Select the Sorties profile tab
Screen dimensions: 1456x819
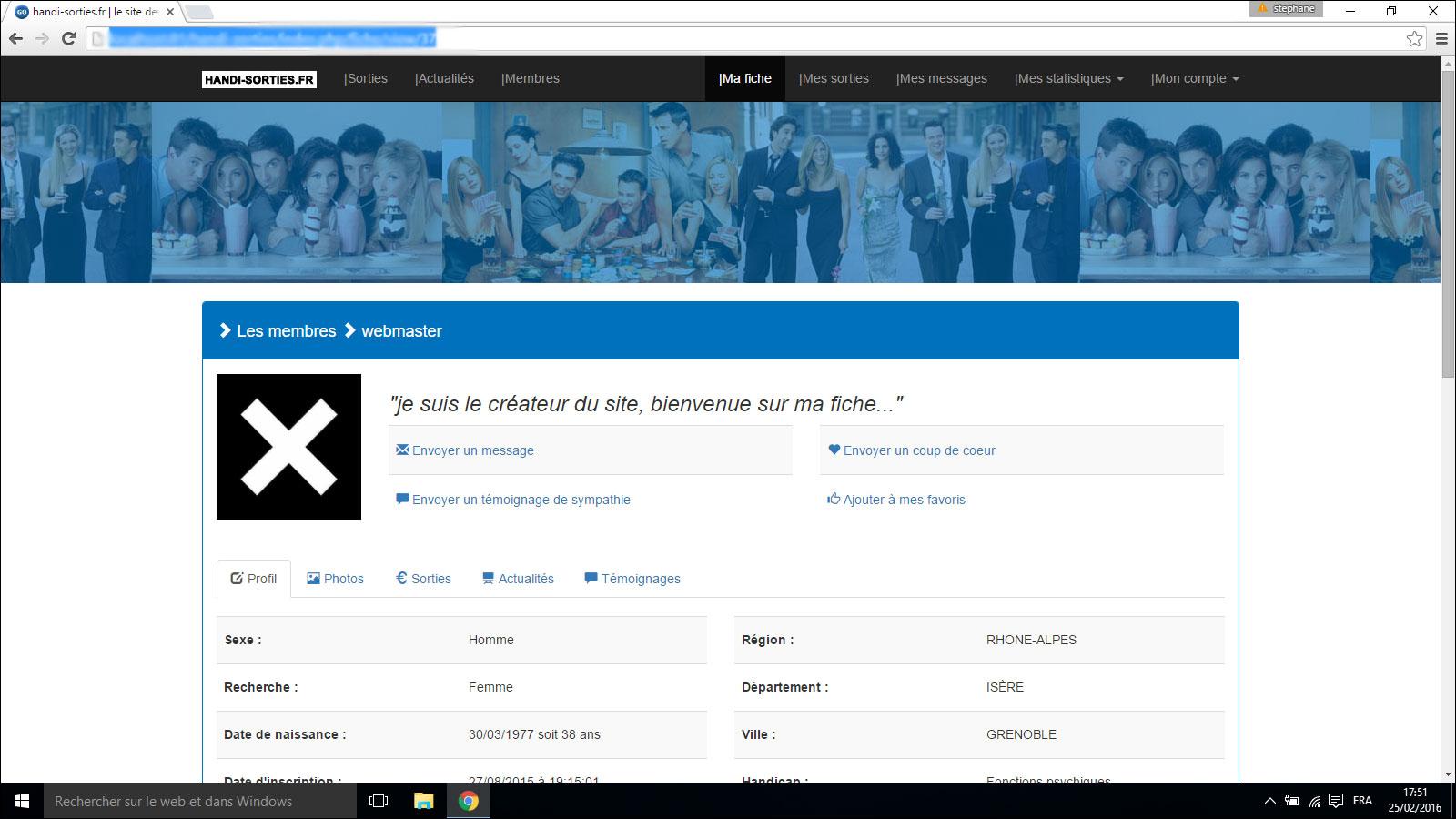[x=423, y=579]
